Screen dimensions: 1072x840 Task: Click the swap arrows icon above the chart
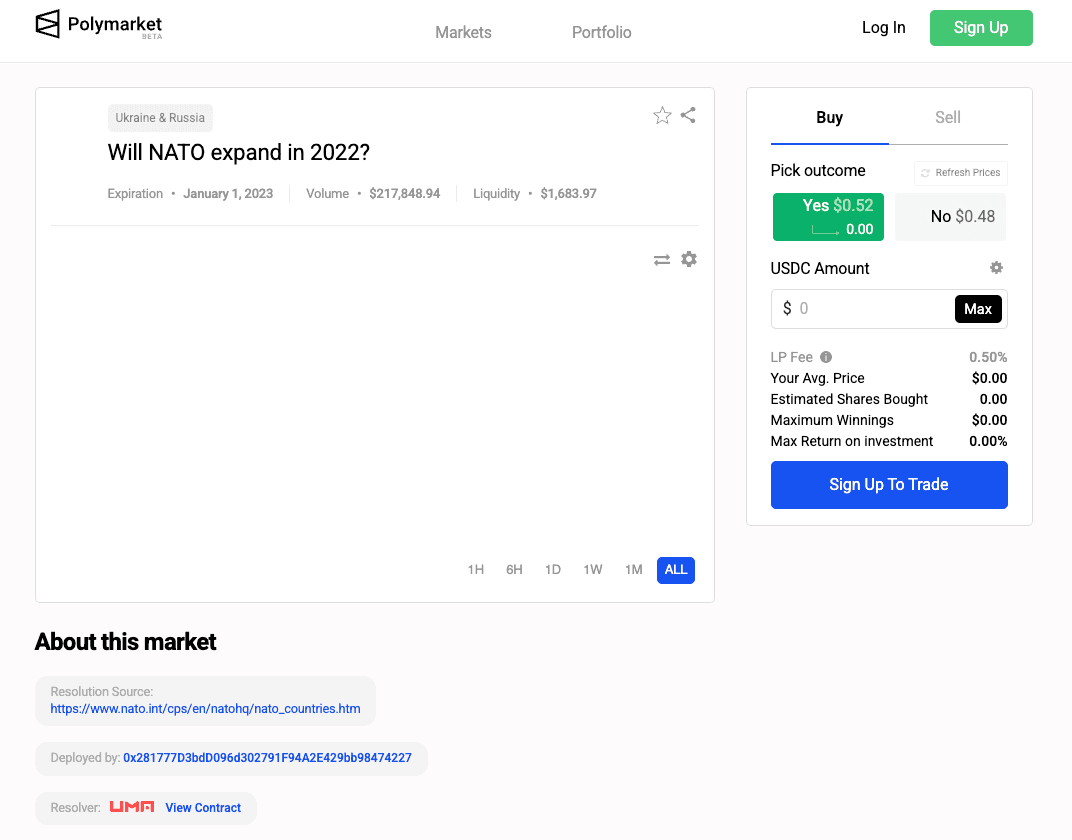pos(662,259)
